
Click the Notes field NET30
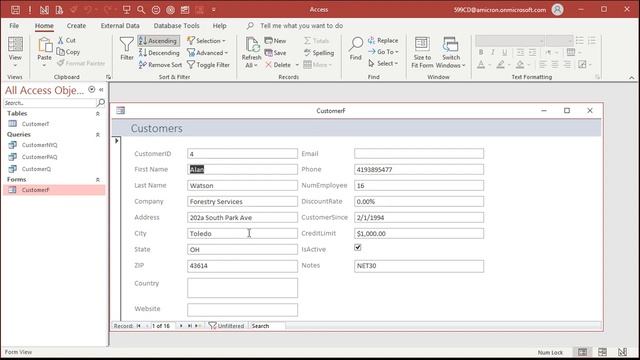click(x=419, y=266)
